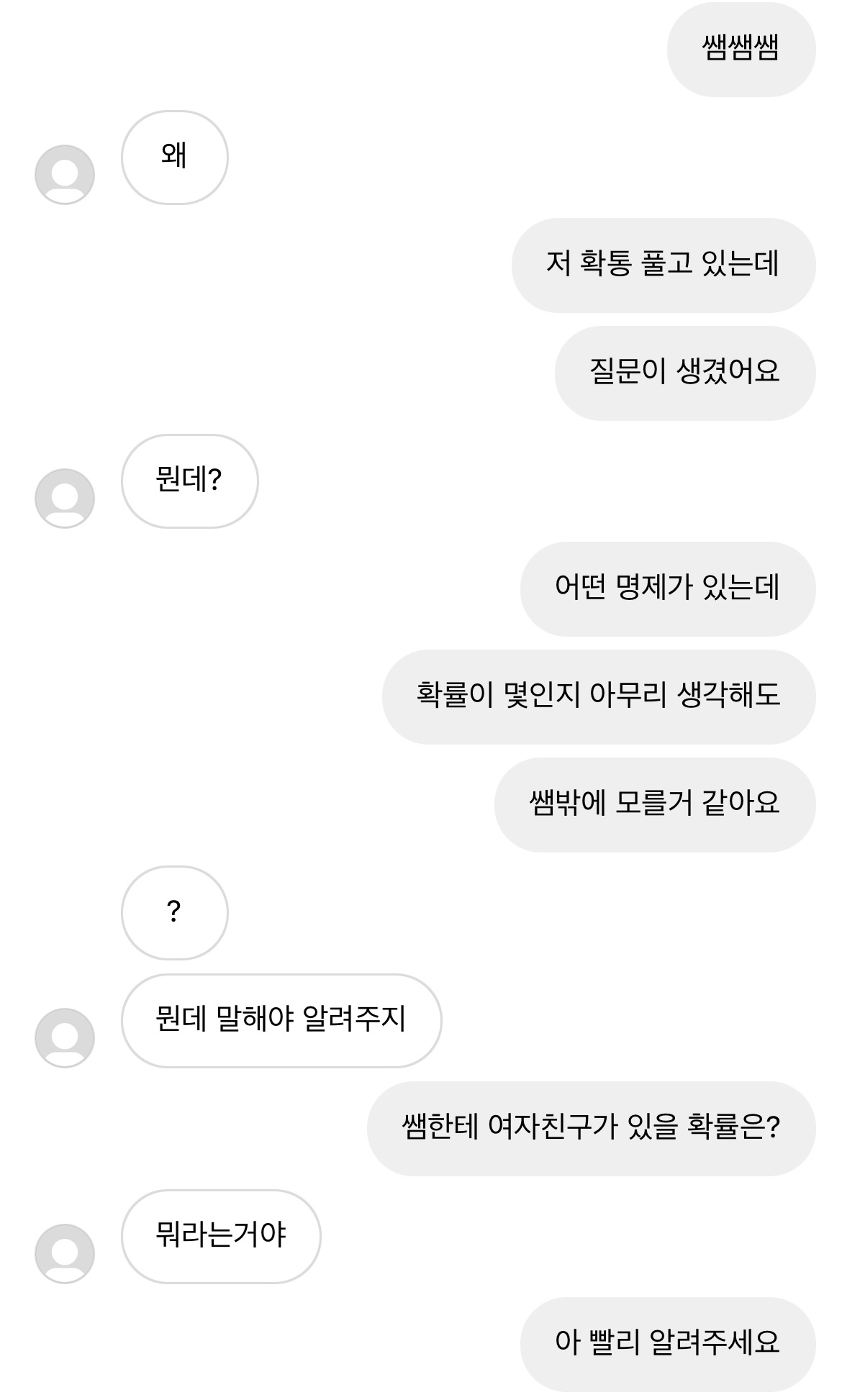This screenshot has width=842, height=1400.
Task: Select the received '왜' message bubble
Action: (174, 158)
